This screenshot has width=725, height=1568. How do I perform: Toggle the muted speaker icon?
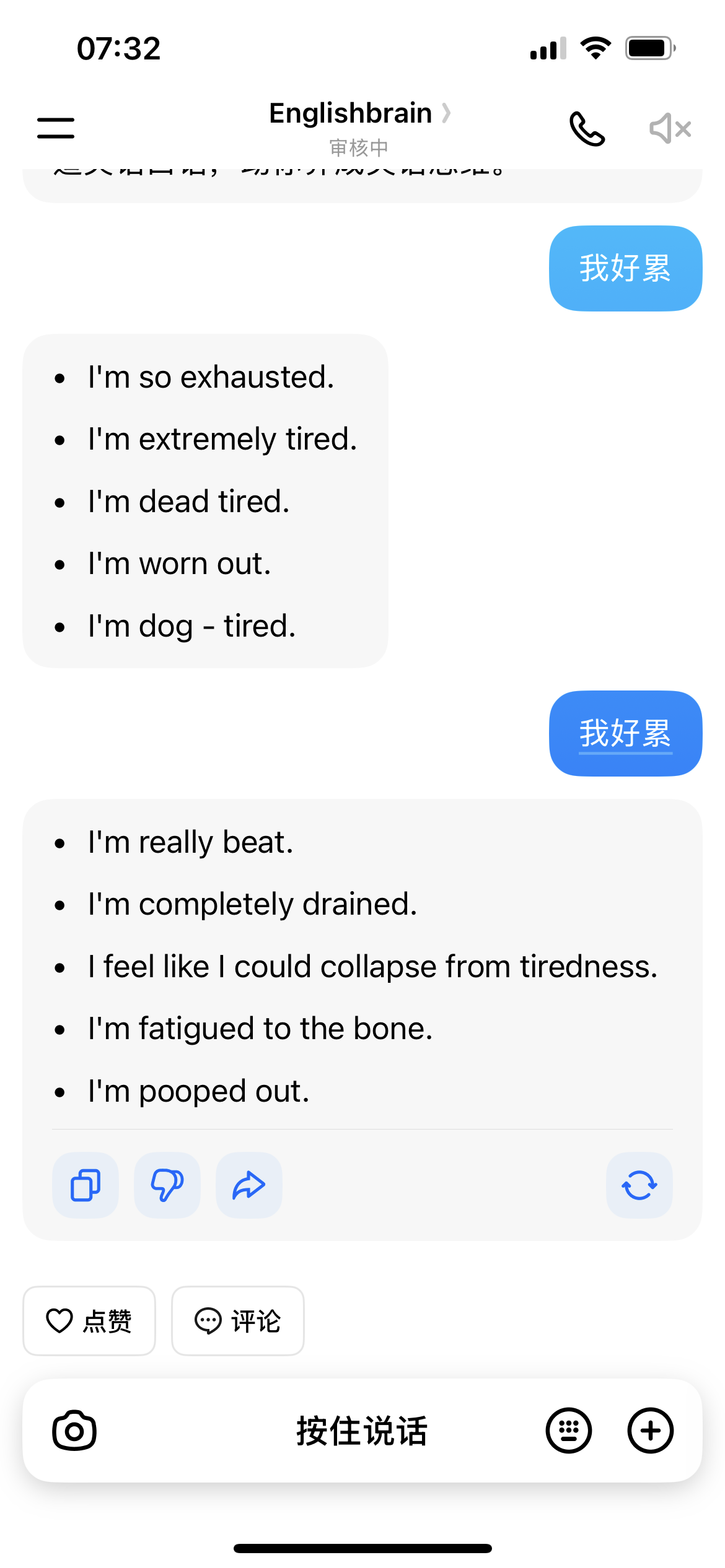670,129
